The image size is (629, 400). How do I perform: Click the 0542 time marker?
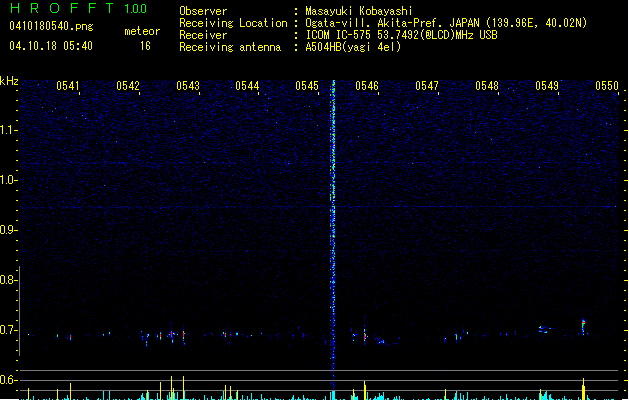pos(128,86)
